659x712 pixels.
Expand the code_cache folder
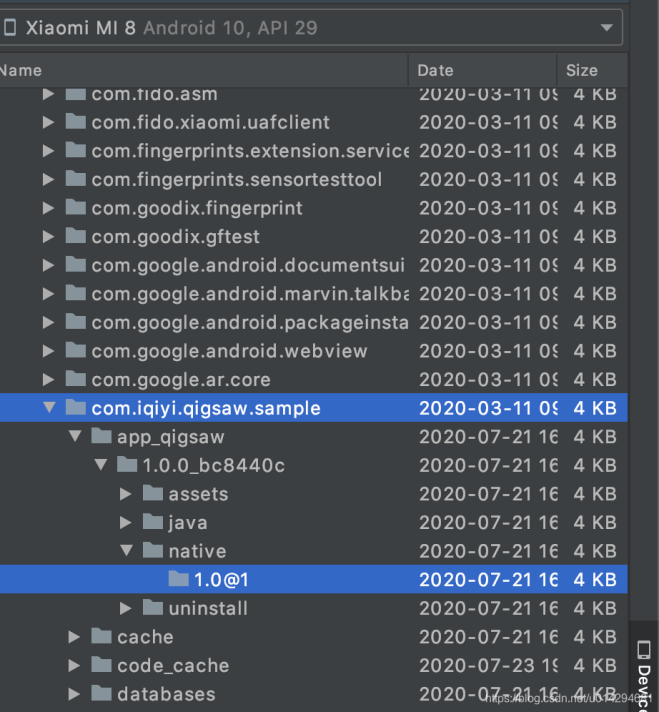pyautogui.click(x=74, y=666)
